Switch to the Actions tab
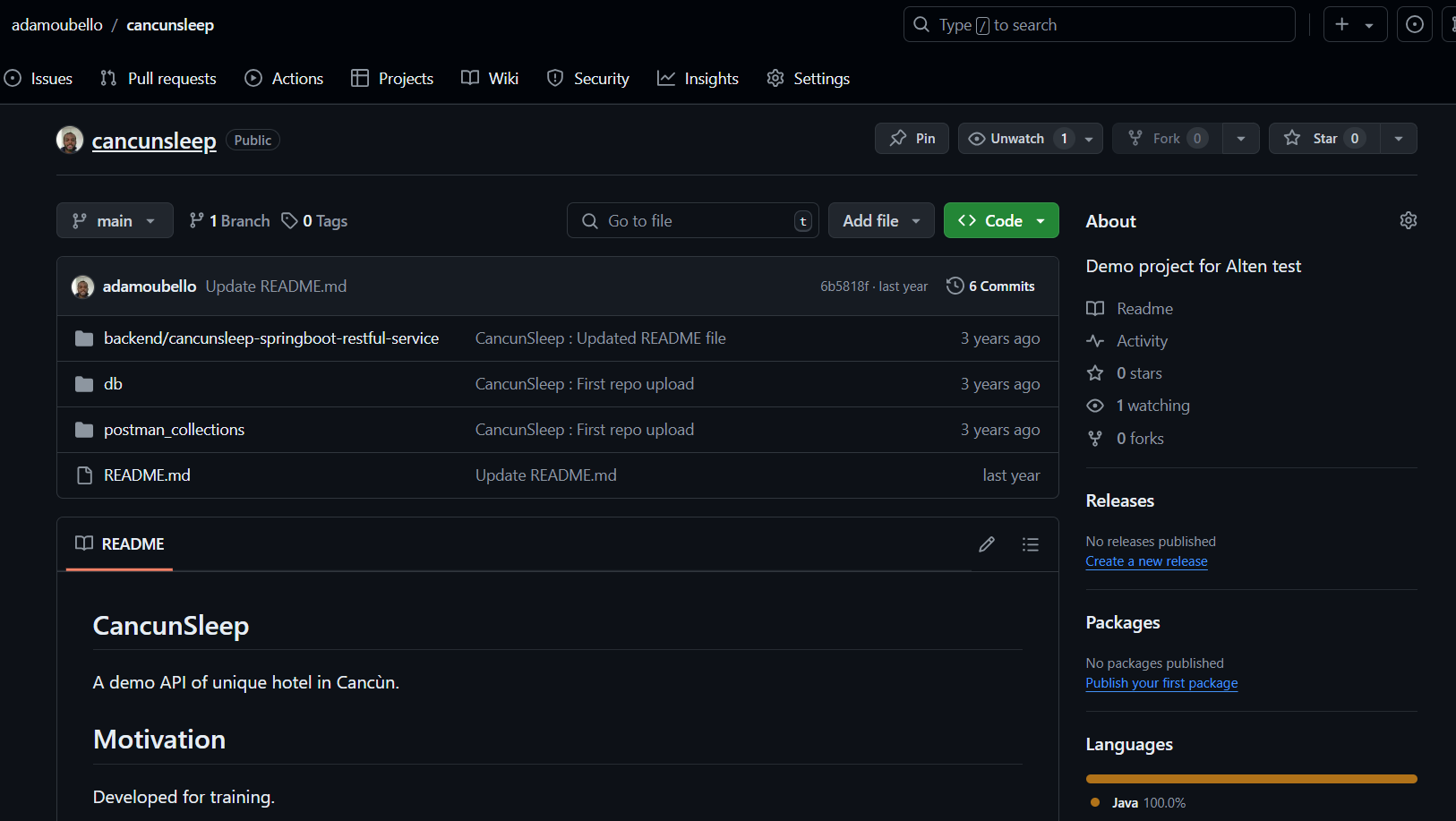1456x821 pixels. 284,79
